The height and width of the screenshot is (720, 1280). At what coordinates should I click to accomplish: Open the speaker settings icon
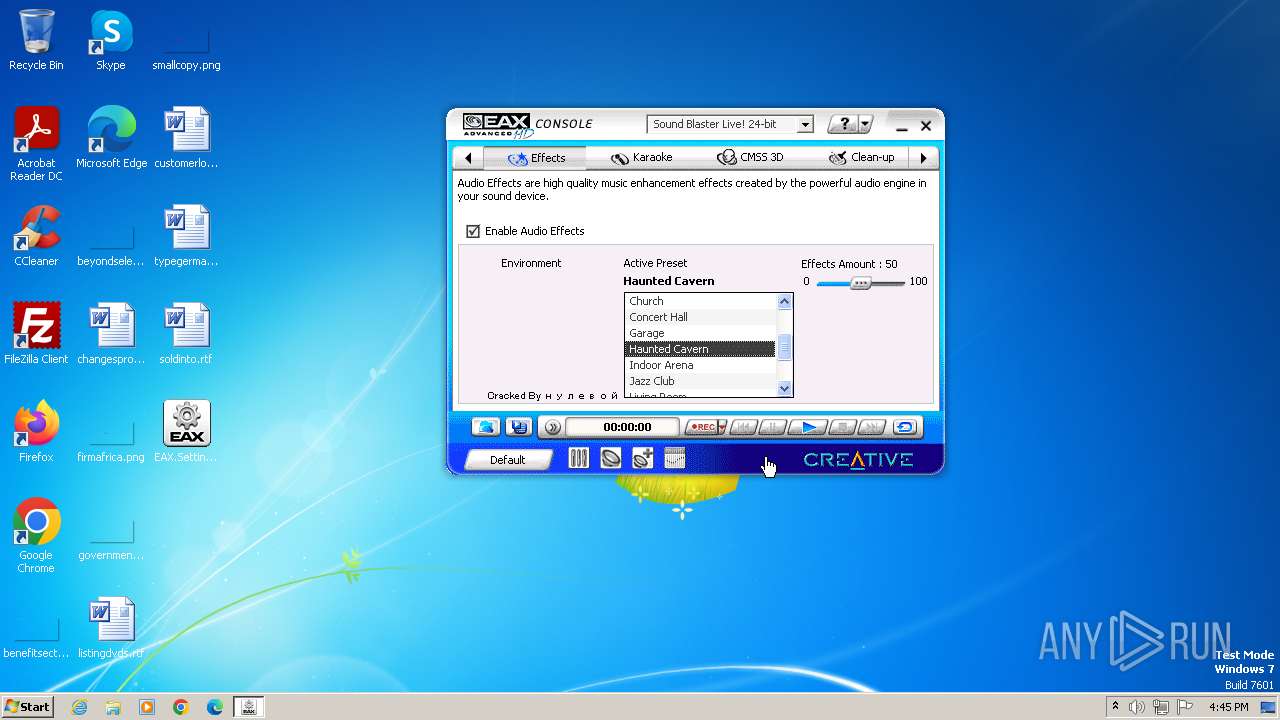pos(610,458)
